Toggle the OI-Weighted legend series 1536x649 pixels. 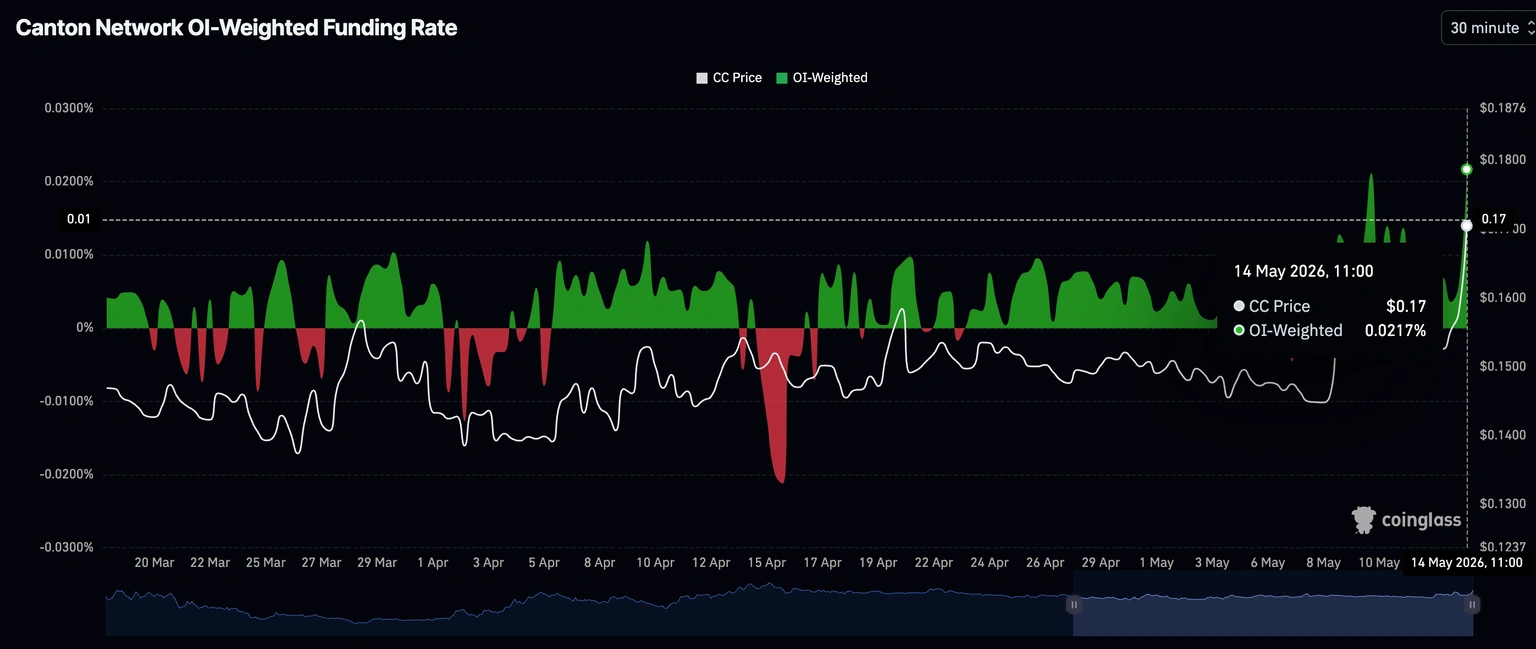point(822,77)
